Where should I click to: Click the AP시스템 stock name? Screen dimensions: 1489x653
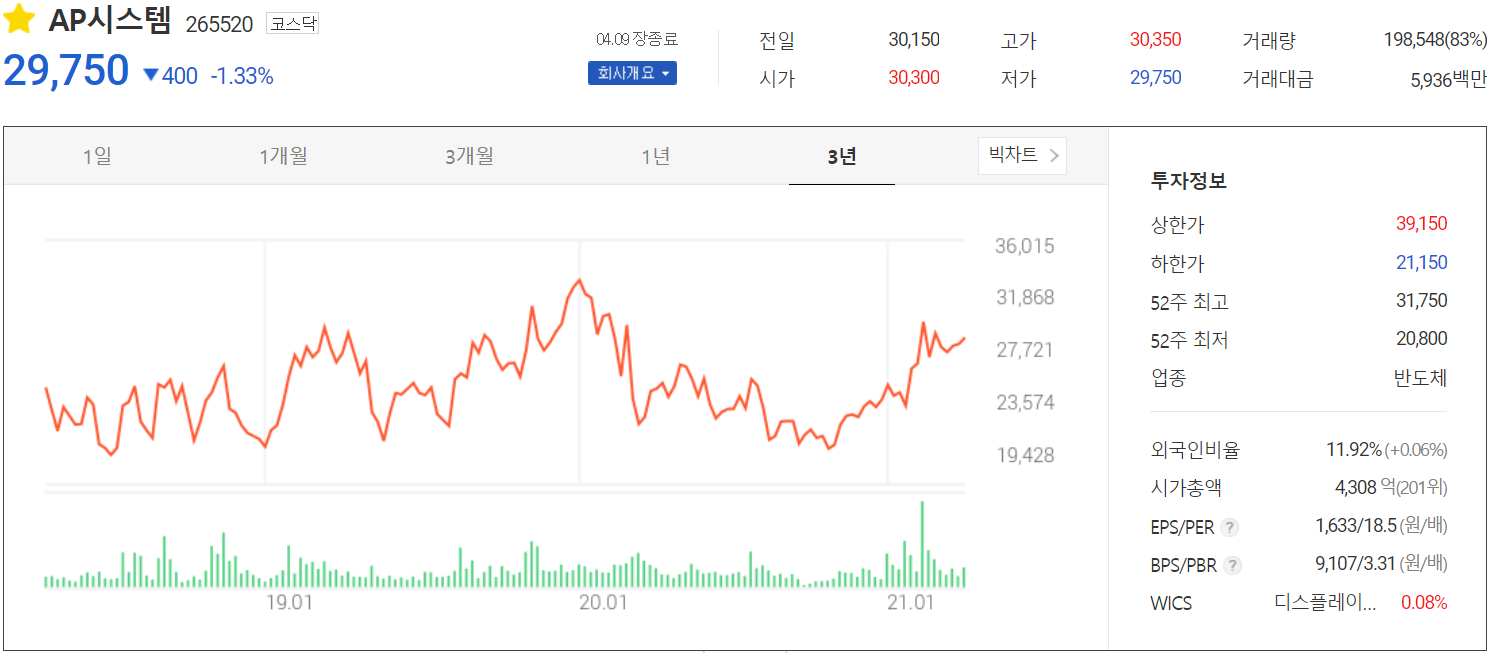pyautogui.click(x=110, y=20)
